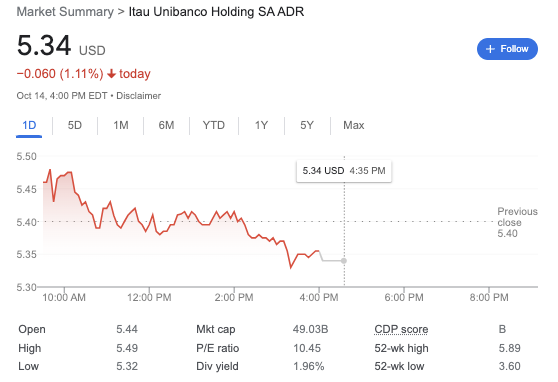Show the YTD chart view
This screenshot has width=558, height=382.
click(x=214, y=125)
